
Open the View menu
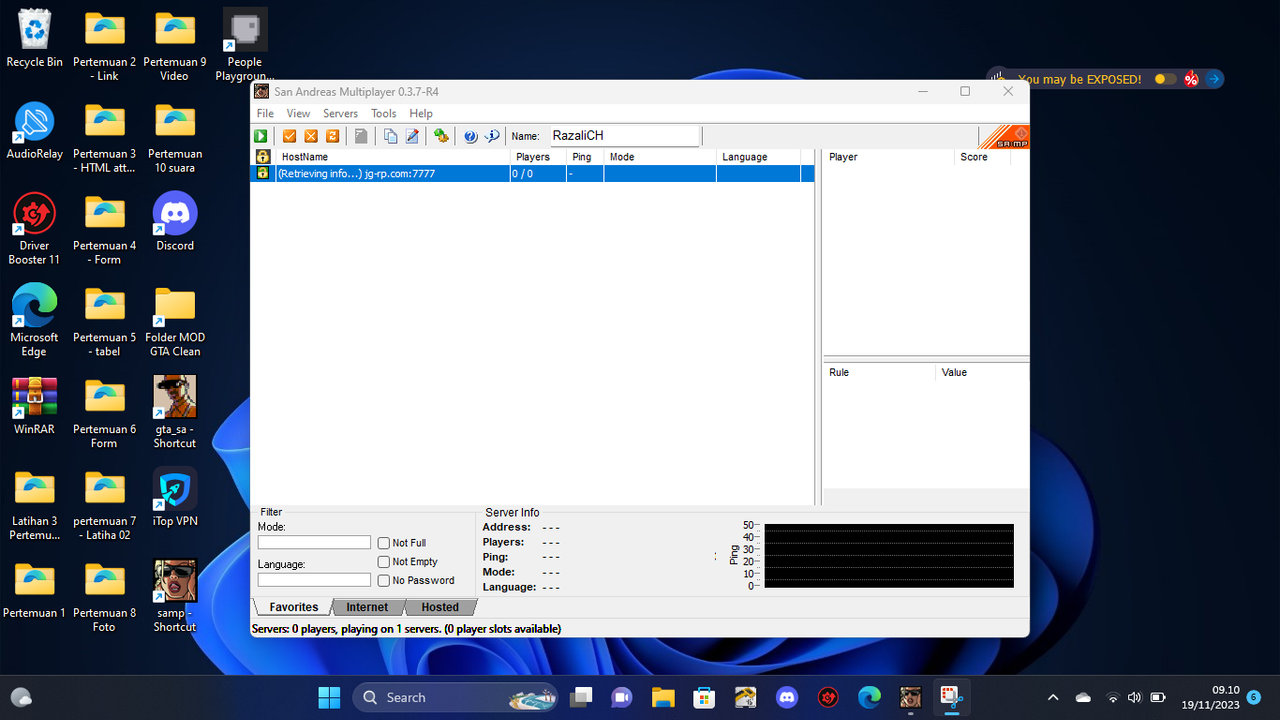coord(298,114)
